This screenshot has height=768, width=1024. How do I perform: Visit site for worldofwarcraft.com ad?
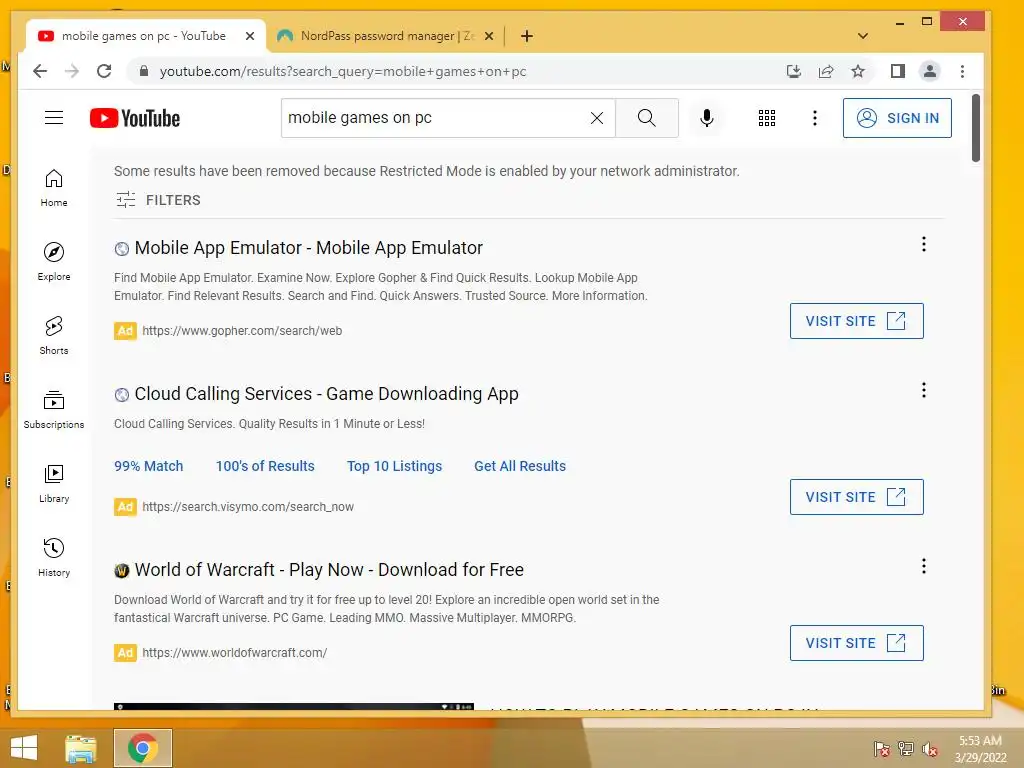[856, 643]
